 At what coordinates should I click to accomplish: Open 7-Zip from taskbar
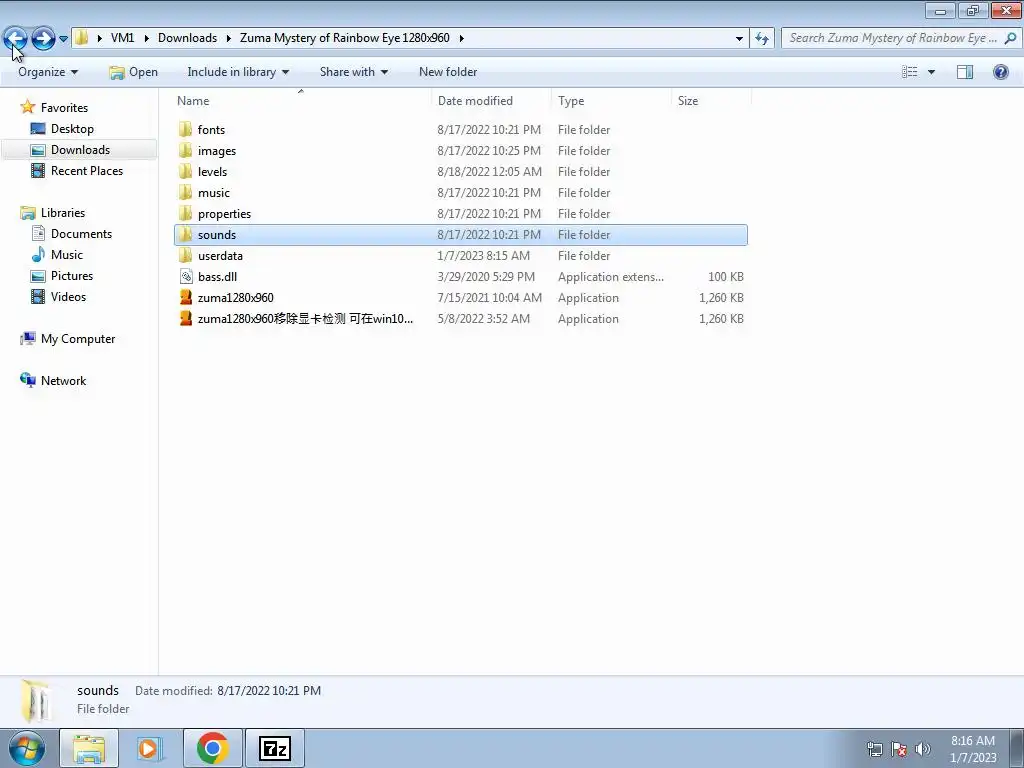(274, 749)
